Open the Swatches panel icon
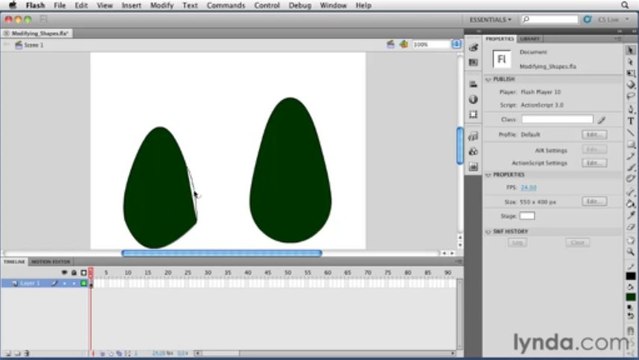Screen dimensions: 639x360 coord(473,62)
